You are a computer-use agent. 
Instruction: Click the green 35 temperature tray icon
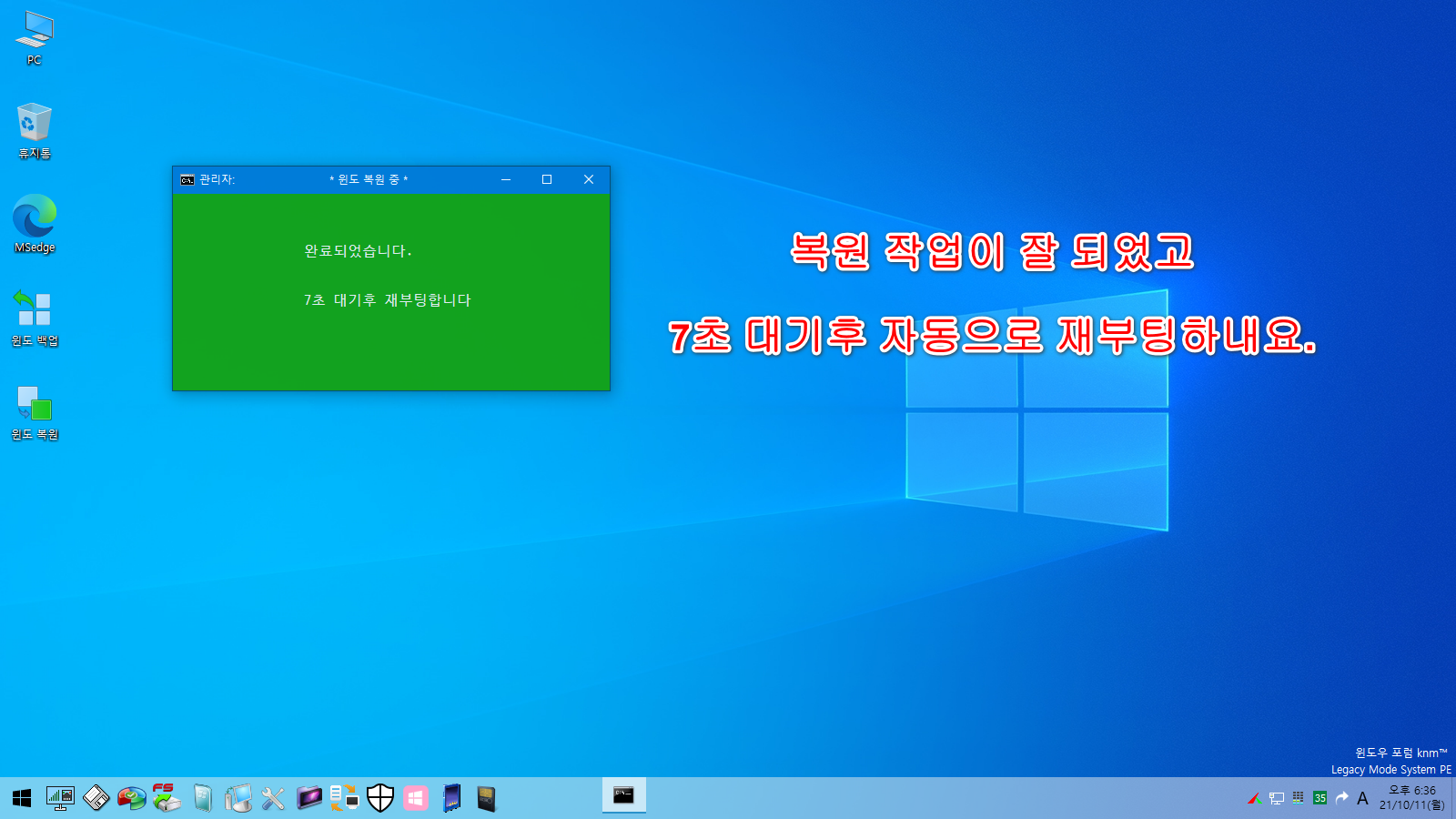point(1319,798)
